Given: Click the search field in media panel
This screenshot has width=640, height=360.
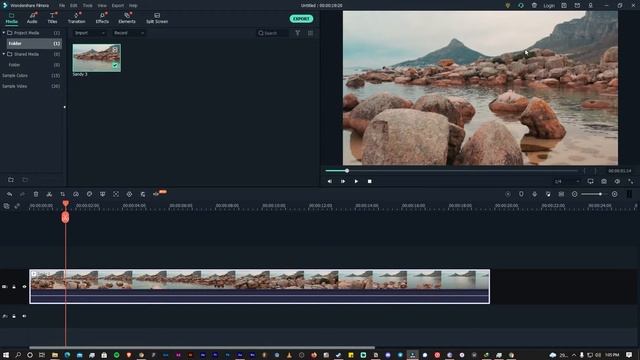Looking at the screenshot, I should [273, 33].
